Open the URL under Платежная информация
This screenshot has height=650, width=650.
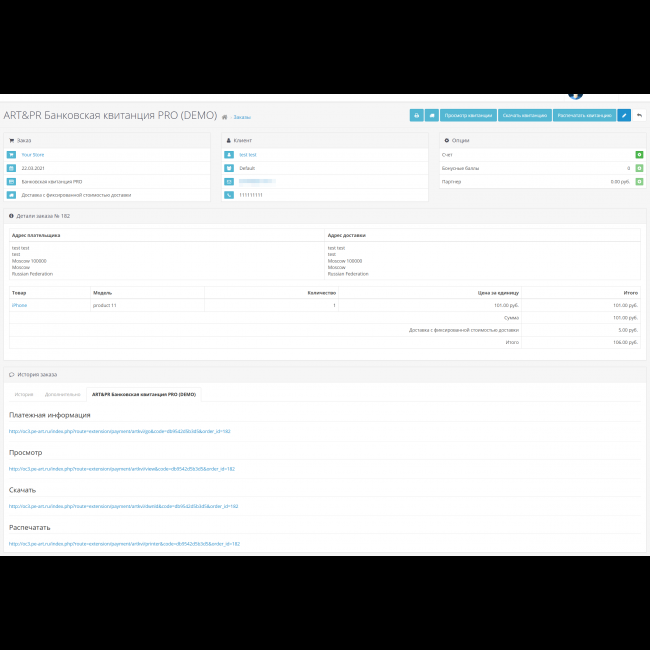click(119, 431)
